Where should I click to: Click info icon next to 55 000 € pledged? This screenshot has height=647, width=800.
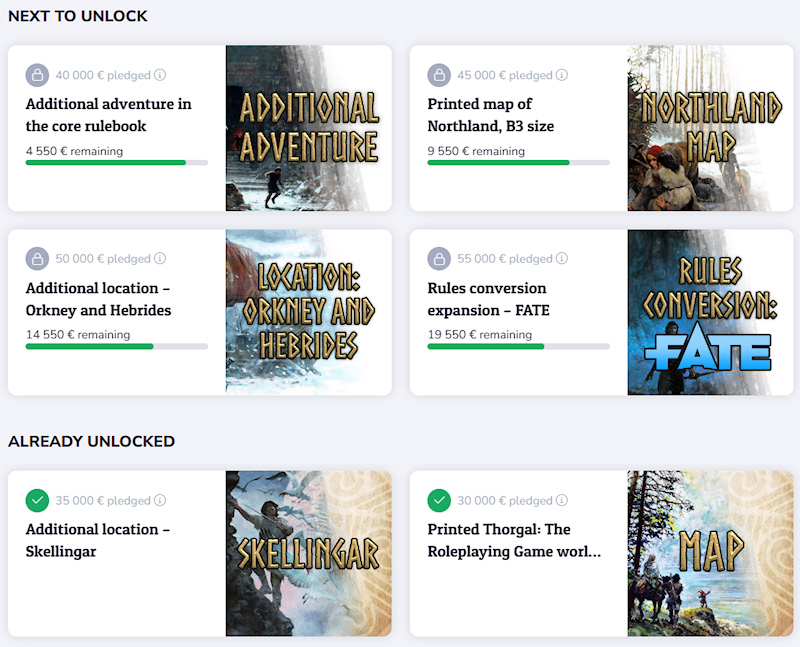point(562,259)
